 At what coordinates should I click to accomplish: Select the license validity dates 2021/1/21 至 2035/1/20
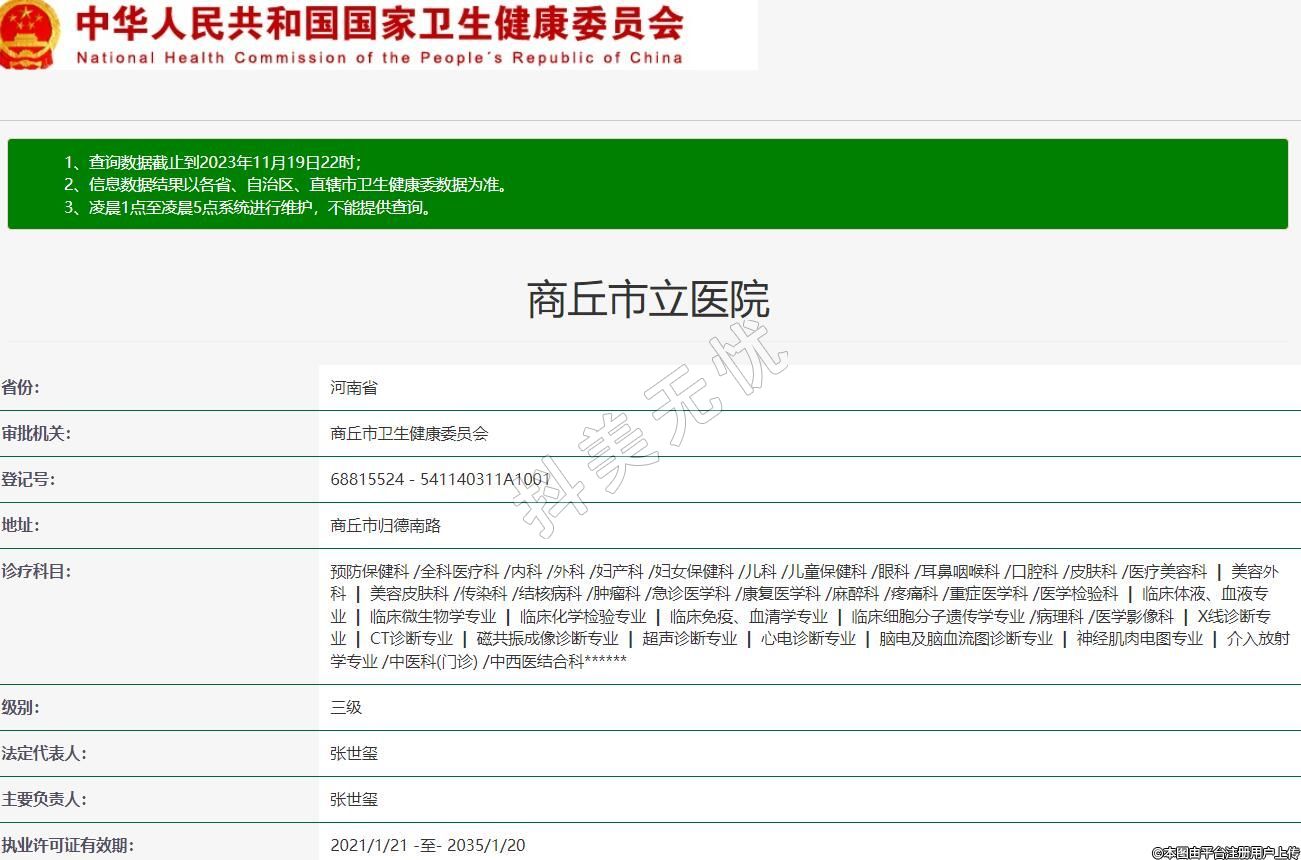click(427, 846)
